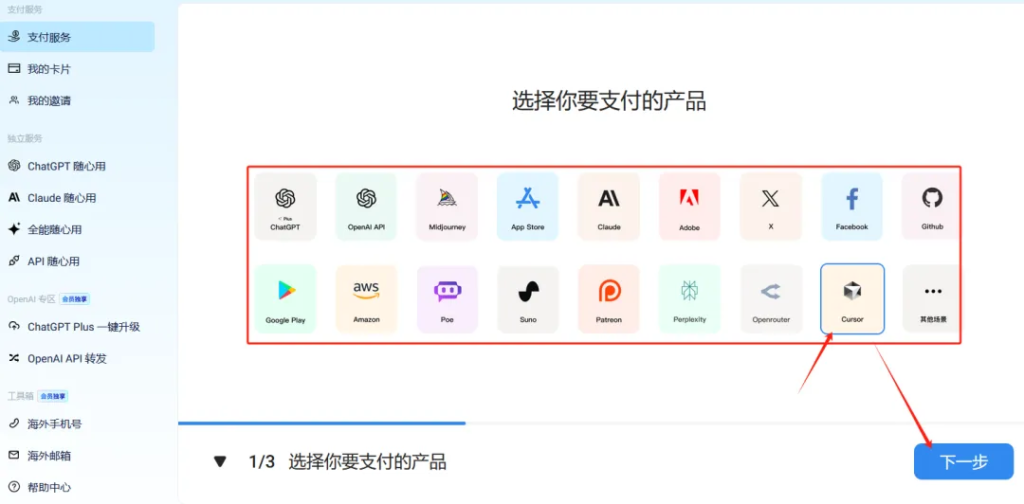This screenshot has width=1024, height=504.
Task: Pick the Perplexity product icon
Action: point(689,298)
